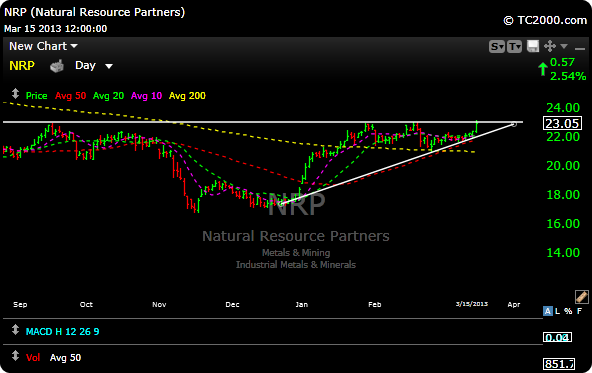Click the Mar 15 2013 12:00:00 timestamp
Screen dimensions: 592x373
(x=56, y=29)
